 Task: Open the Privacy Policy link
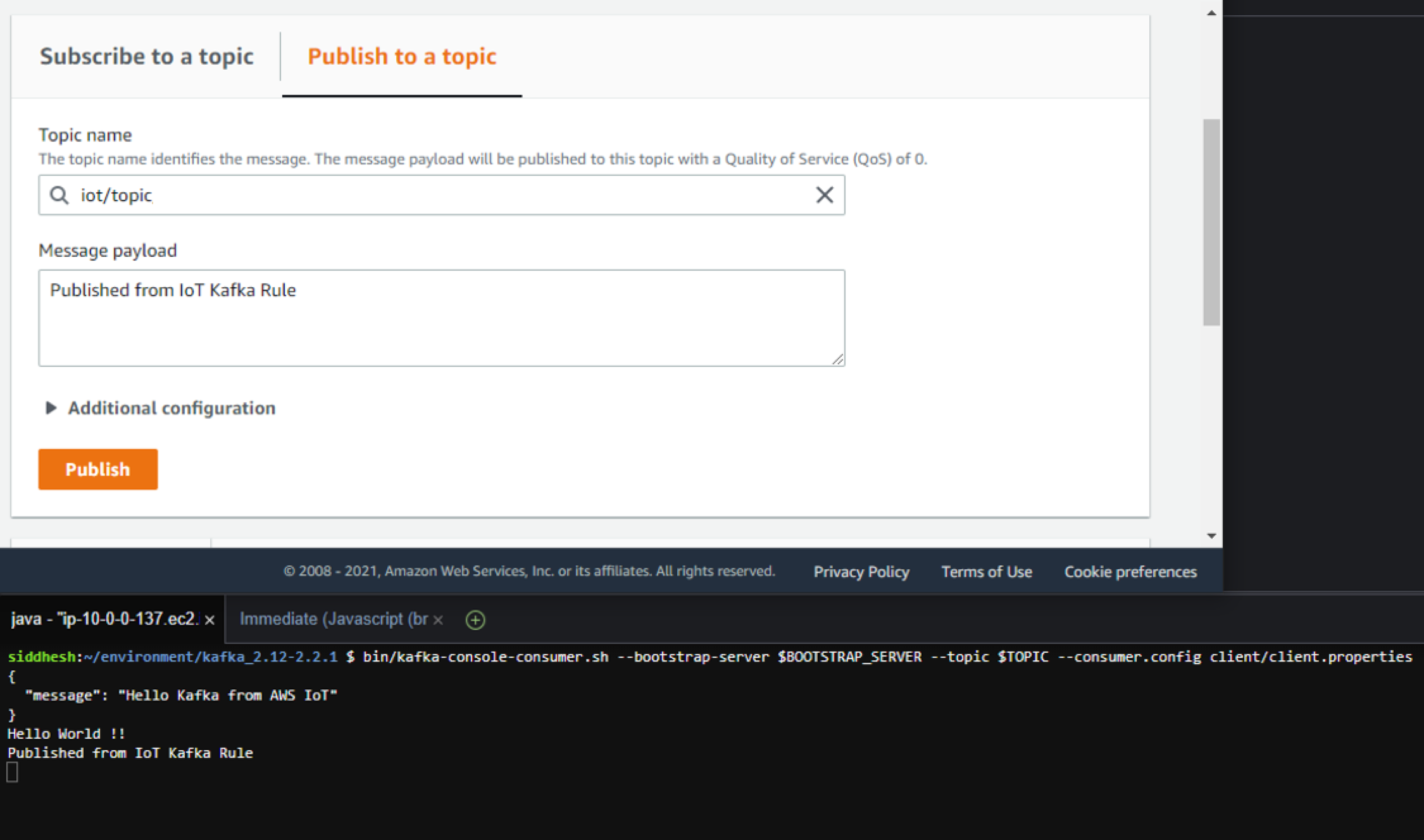861,572
